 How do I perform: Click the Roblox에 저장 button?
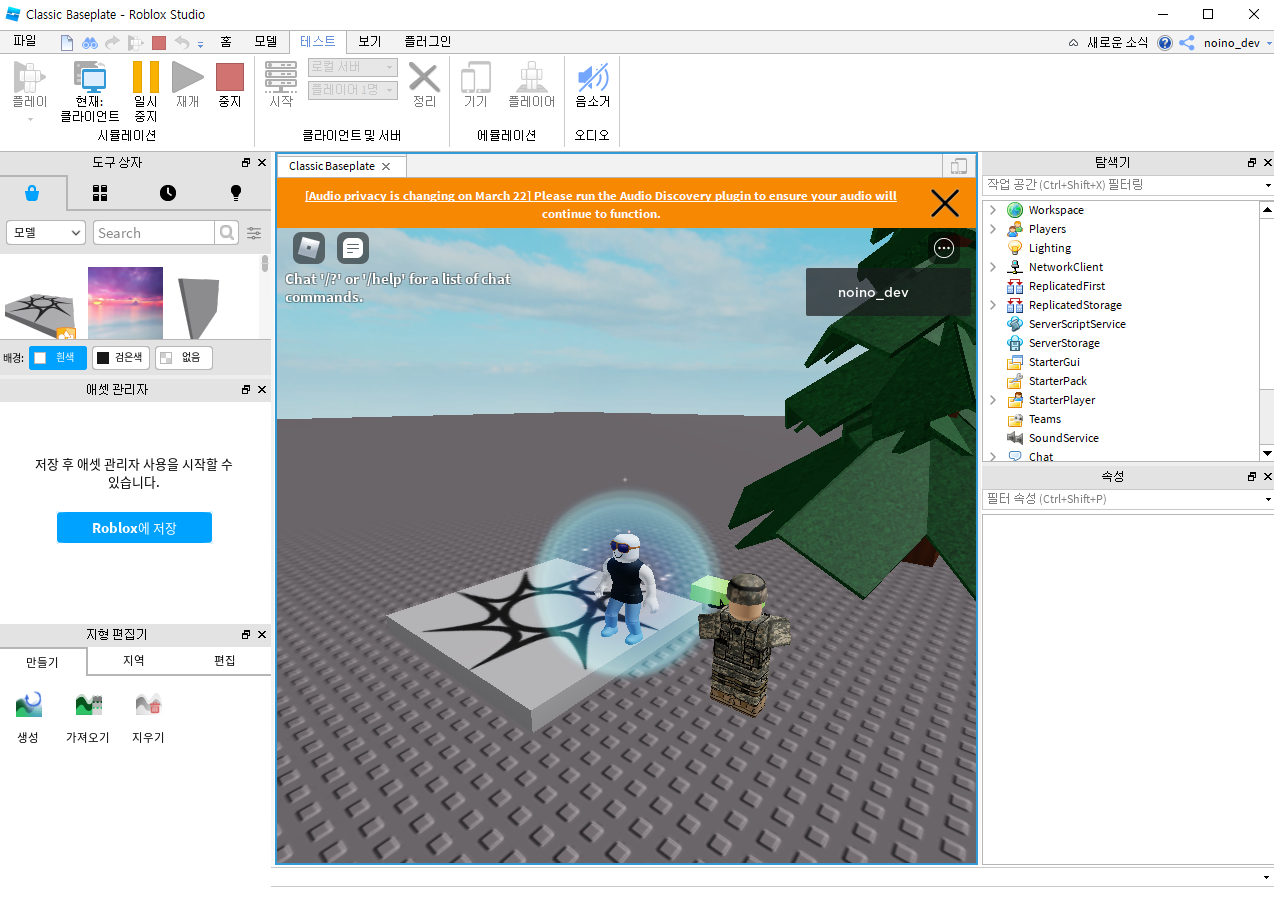(134, 527)
